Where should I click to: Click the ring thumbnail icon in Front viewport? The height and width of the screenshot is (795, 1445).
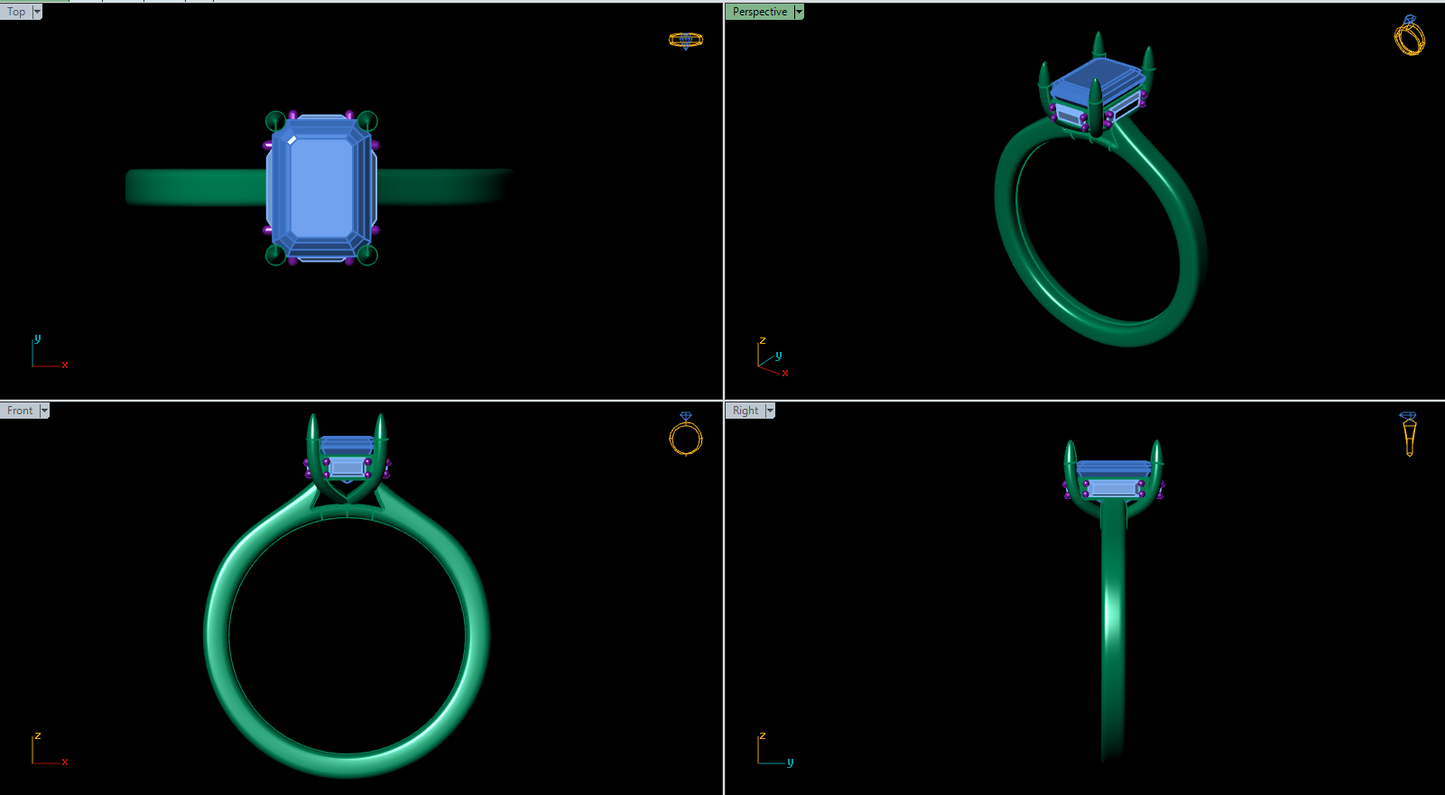685,435
